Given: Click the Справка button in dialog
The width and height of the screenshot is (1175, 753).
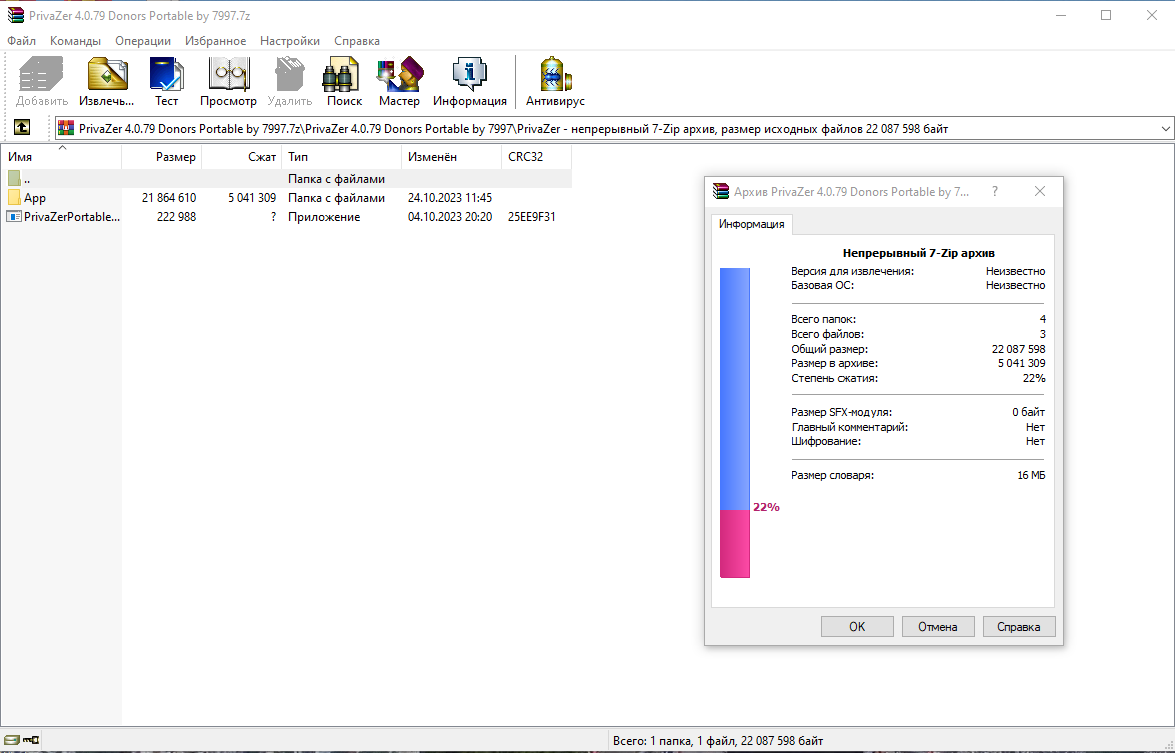Looking at the screenshot, I should [1018, 626].
